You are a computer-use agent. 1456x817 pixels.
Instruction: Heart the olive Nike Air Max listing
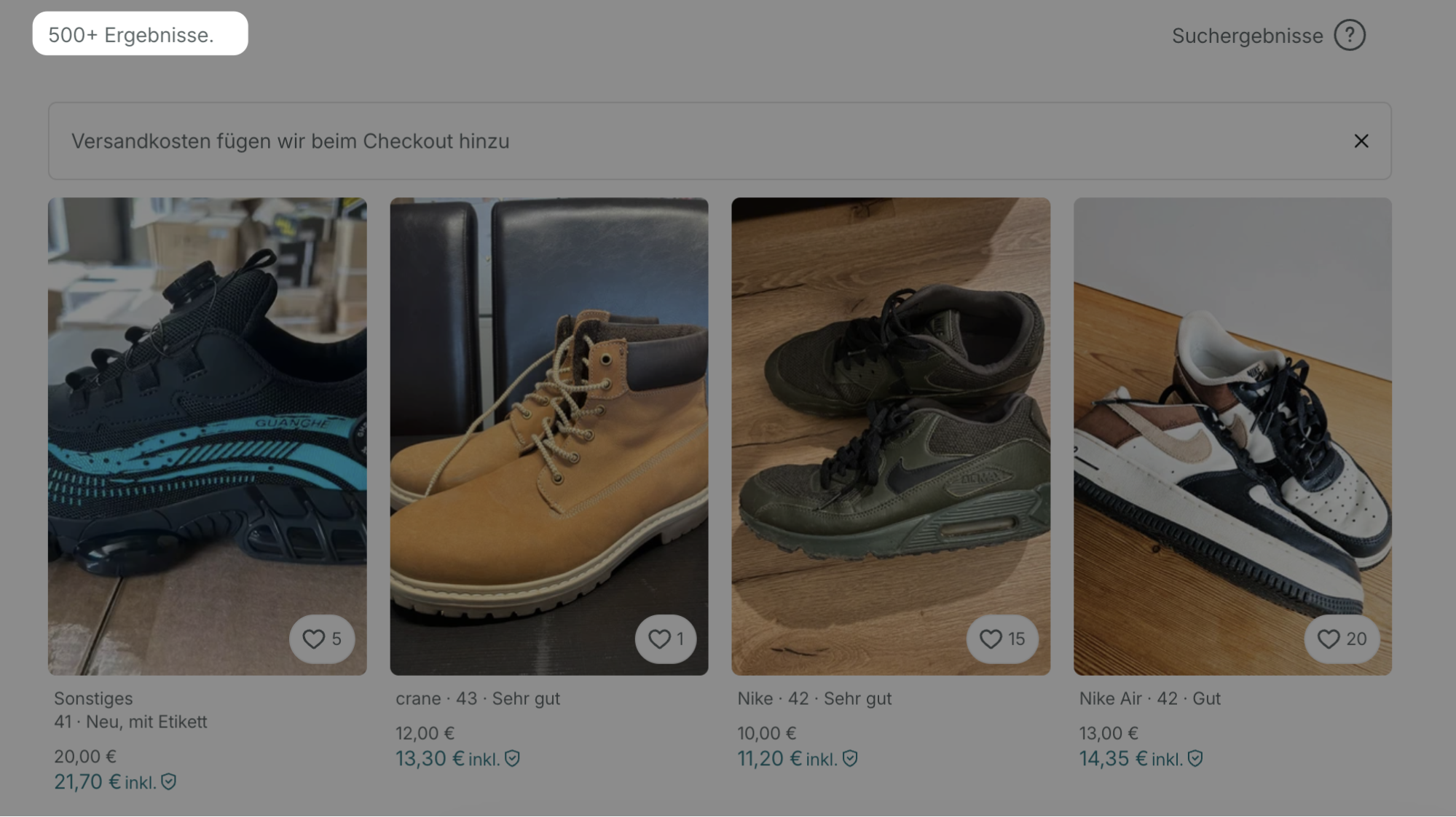click(1002, 639)
